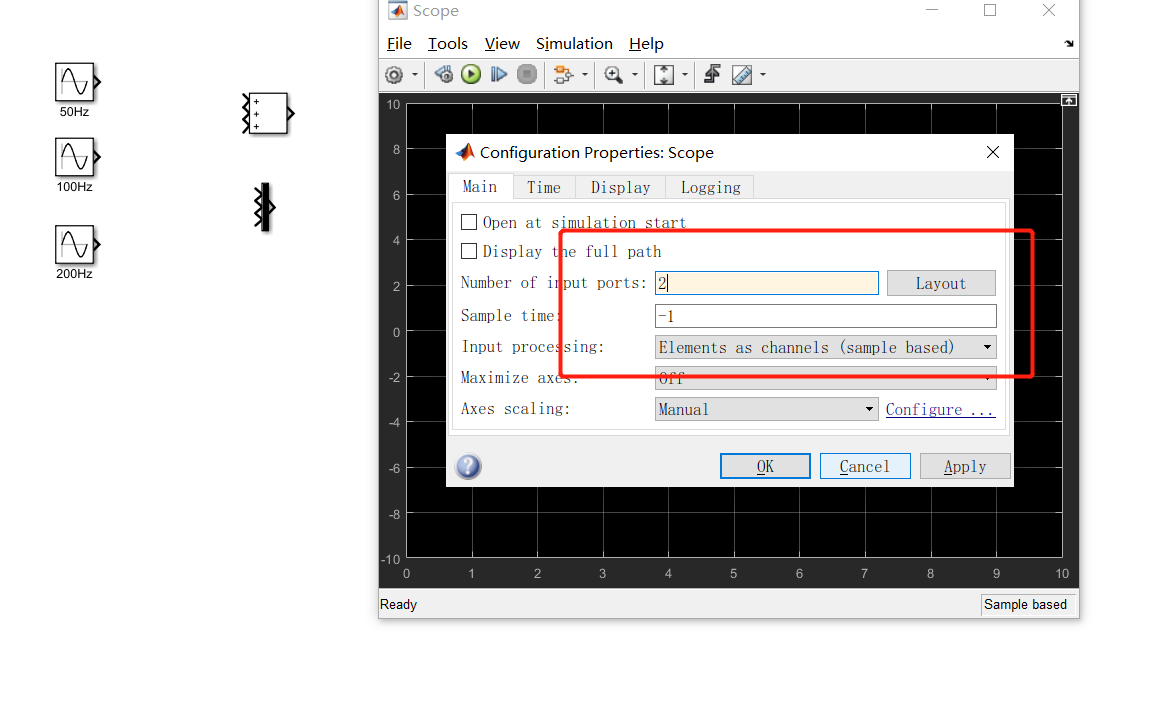This screenshot has width=1149, height=715.
Task: Click the Sample time input field
Action: coord(826,316)
